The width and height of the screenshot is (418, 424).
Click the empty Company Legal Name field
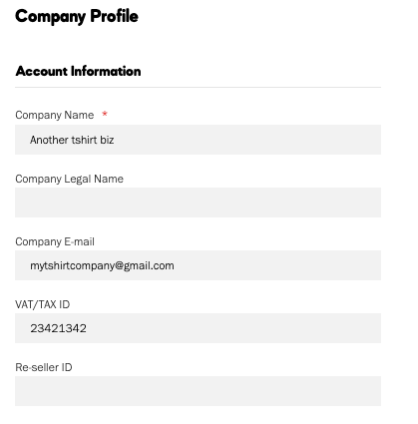[x=198, y=202]
